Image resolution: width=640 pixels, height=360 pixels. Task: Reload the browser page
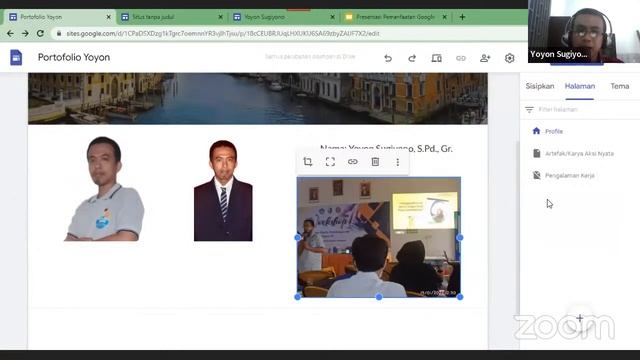coord(40,33)
